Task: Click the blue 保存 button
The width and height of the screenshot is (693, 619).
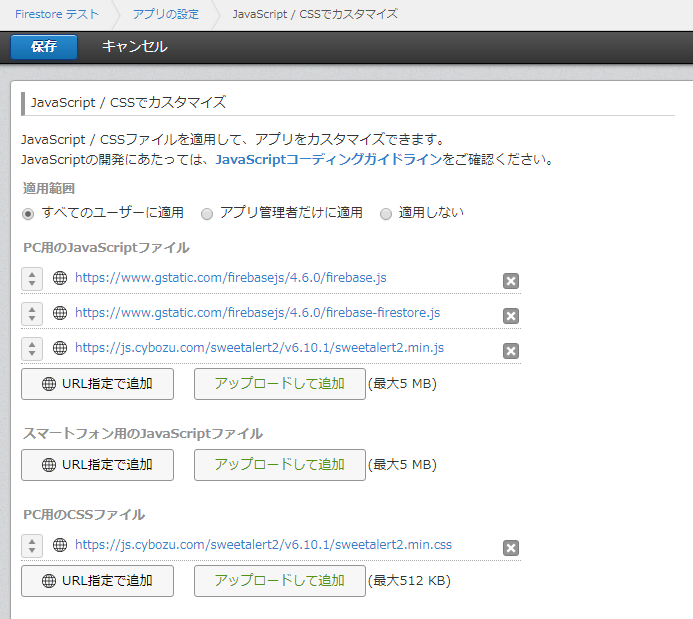Action: tap(44, 47)
